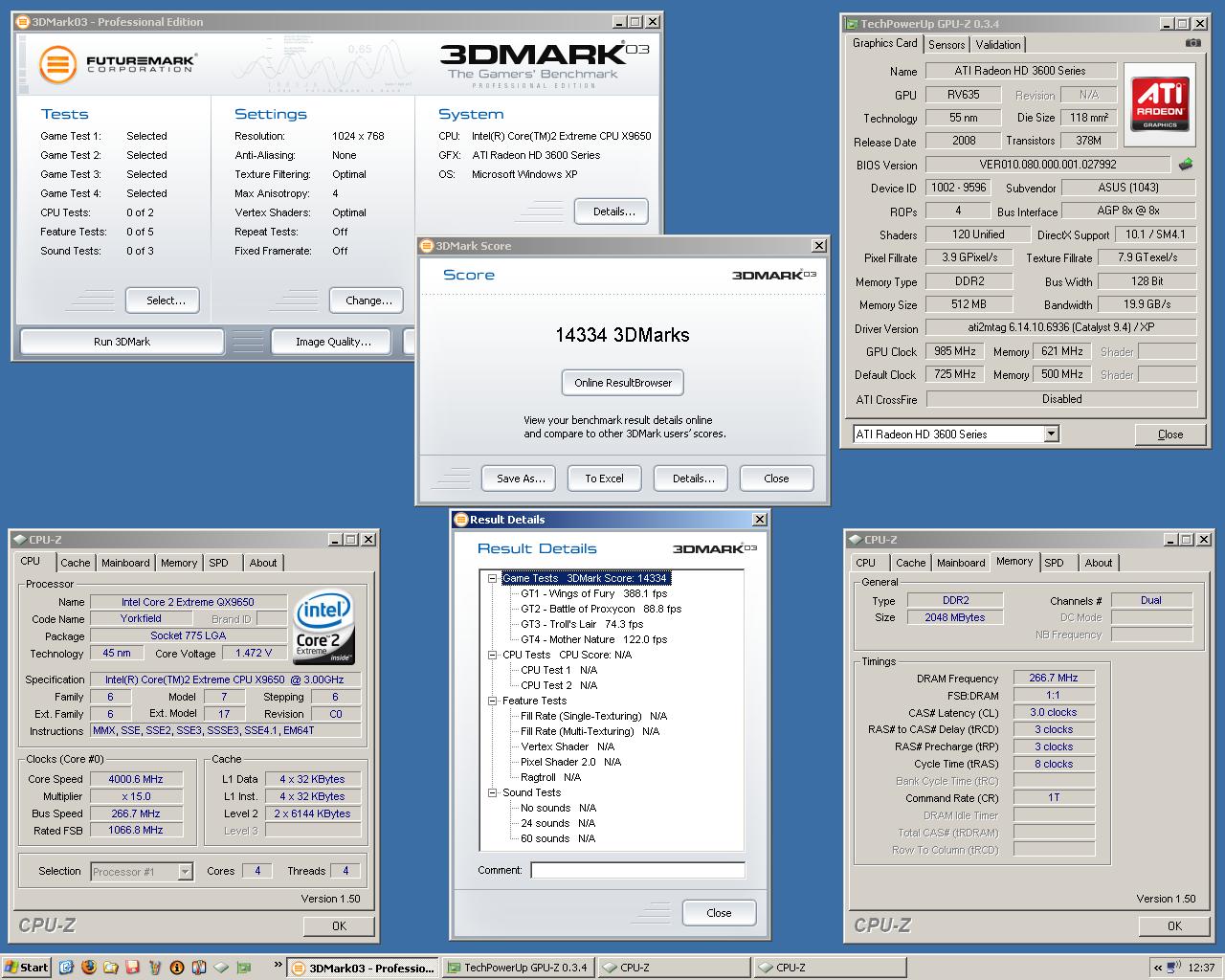The height and width of the screenshot is (980, 1225).
Task: Select 'GT3 - Troll's Lair' result row
Action: coord(582,624)
